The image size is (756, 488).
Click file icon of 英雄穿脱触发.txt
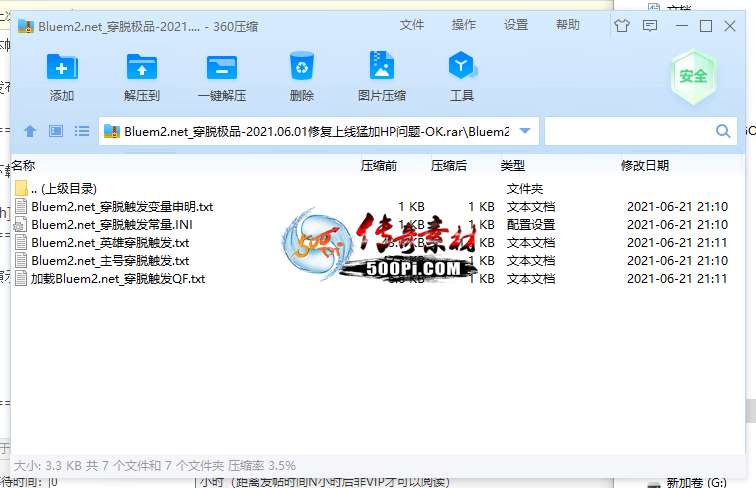point(21,243)
